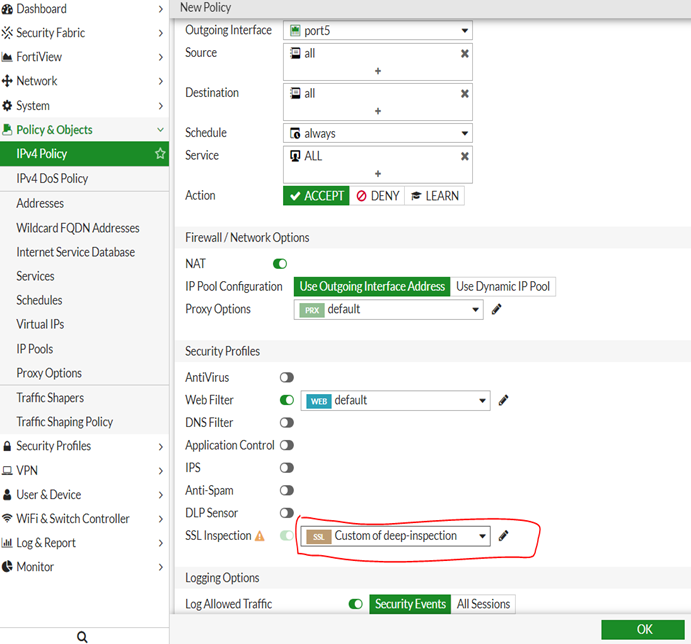Click the User & Device person icon
This screenshot has height=644, width=691.
[7, 495]
